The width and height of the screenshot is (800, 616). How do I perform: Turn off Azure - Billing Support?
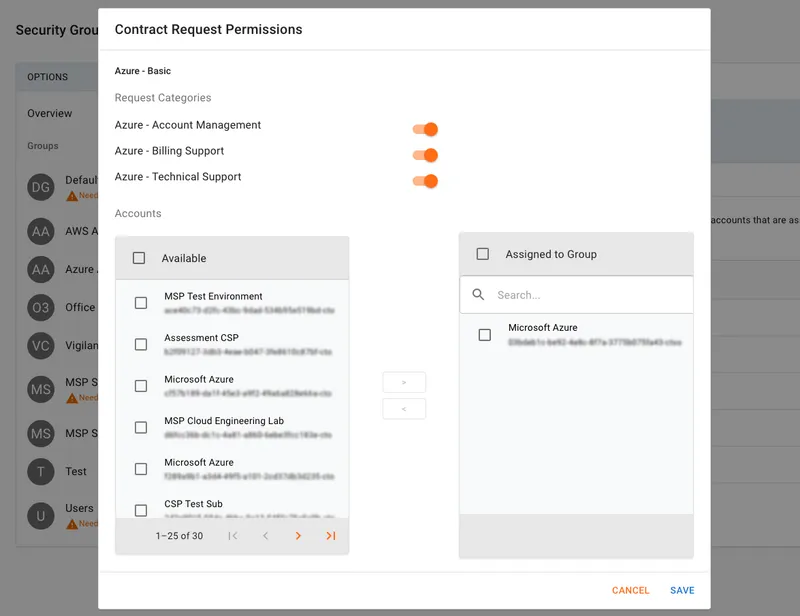(426, 155)
